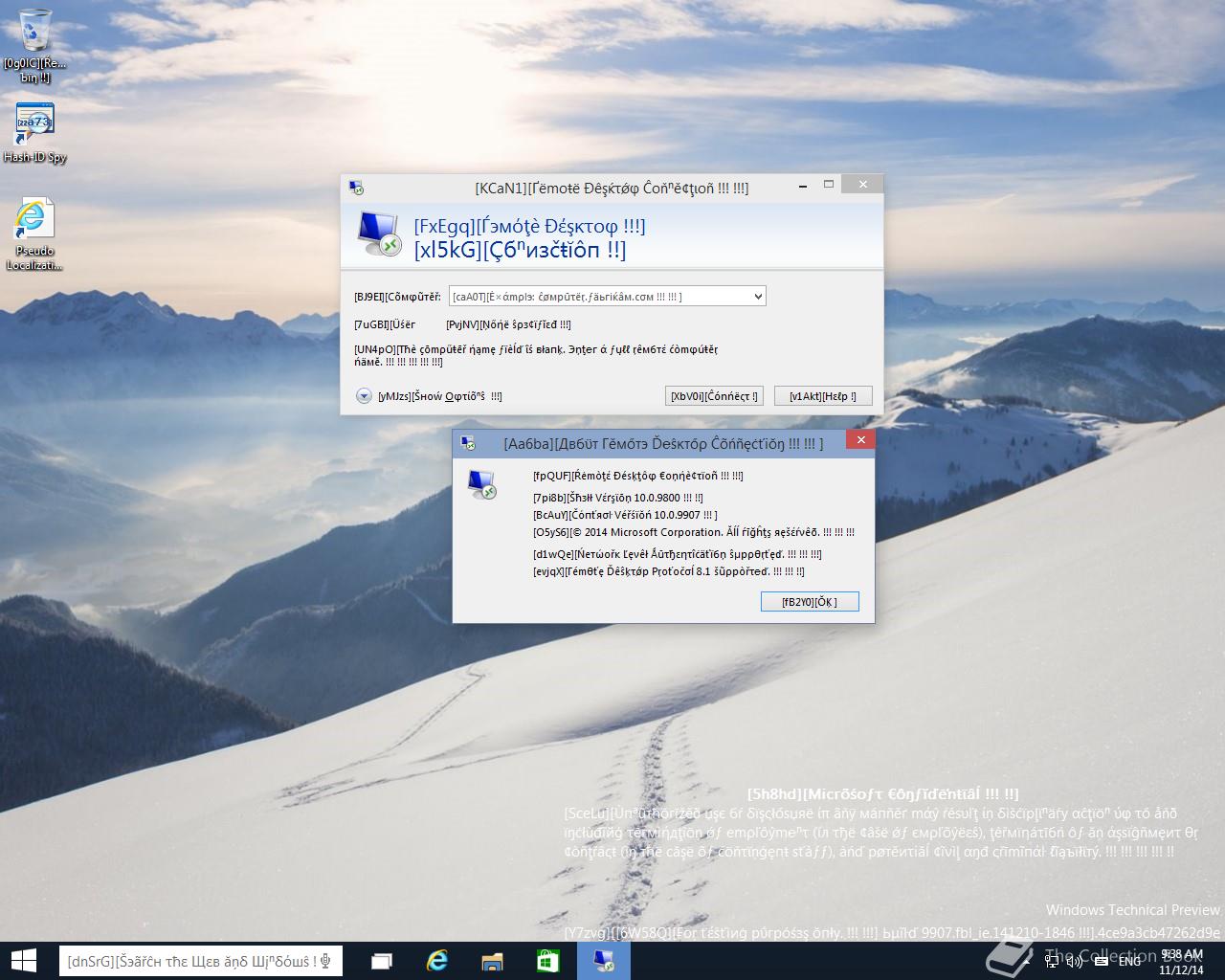1225x980 pixels.
Task: Click the large Remote Desktop Connection banner icon
Action: click(379, 234)
